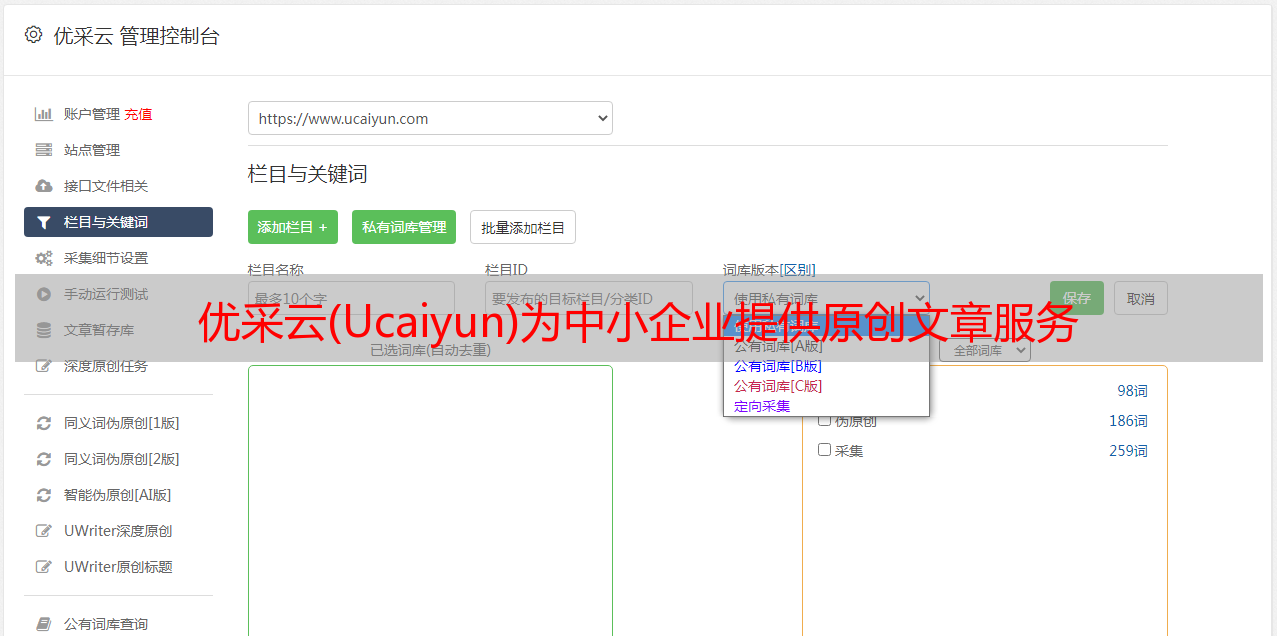Click the green 添加栏目 + button
The width and height of the screenshot is (1277, 636).
pyautogui.click(x=293, y=227)
